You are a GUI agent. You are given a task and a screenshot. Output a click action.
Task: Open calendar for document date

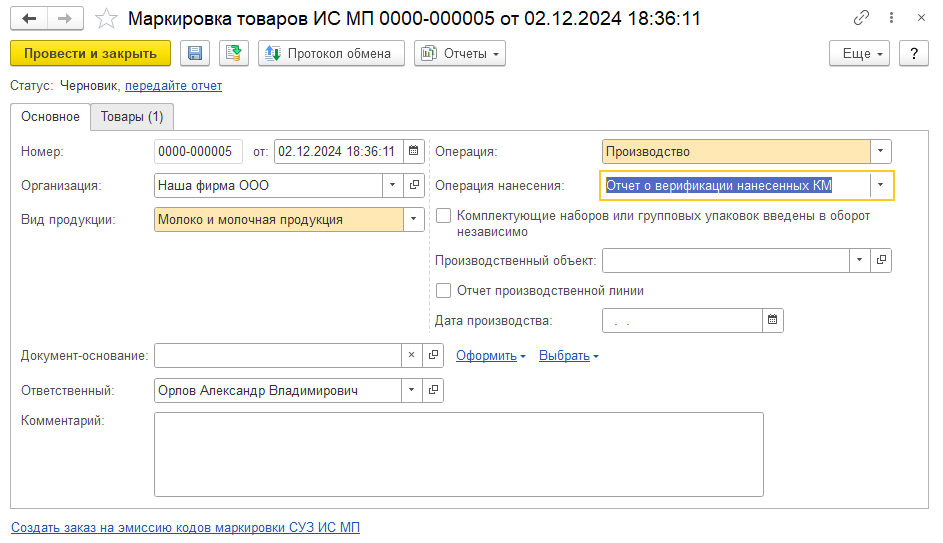click(x=415, y=152)
